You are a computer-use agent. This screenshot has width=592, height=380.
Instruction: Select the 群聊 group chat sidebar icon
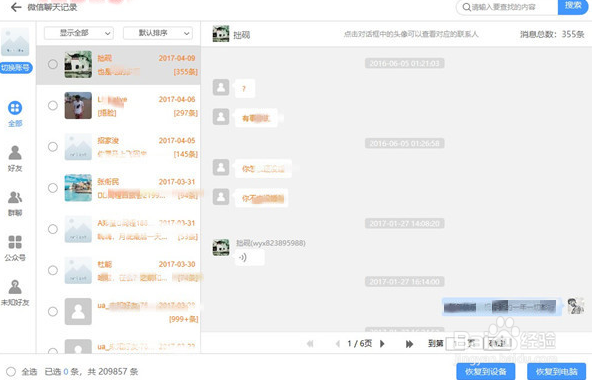15,197
